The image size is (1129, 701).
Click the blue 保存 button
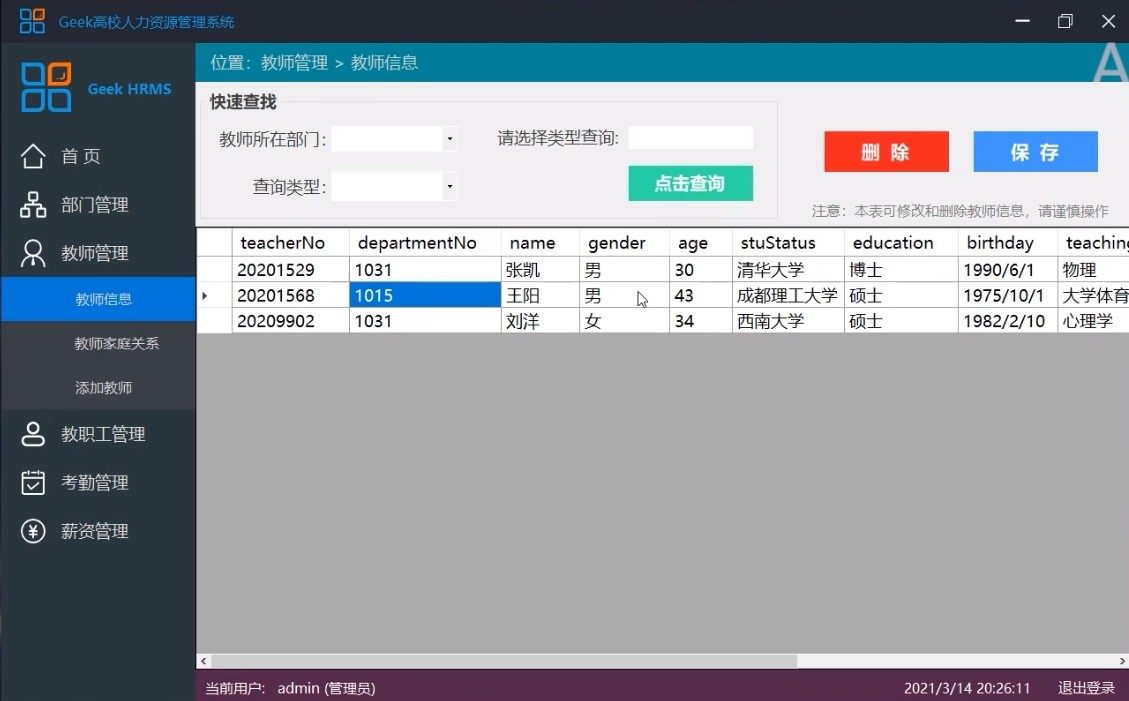tap(1035, 152)
